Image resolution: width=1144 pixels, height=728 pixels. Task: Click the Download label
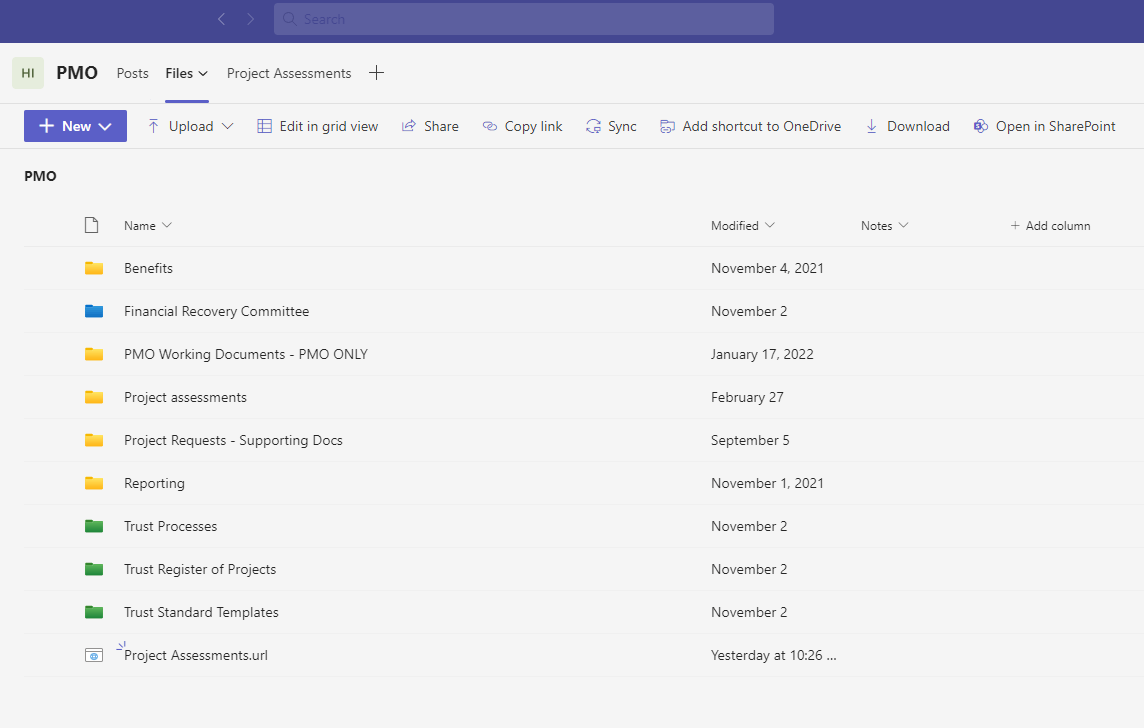click(x=918, y=126)
